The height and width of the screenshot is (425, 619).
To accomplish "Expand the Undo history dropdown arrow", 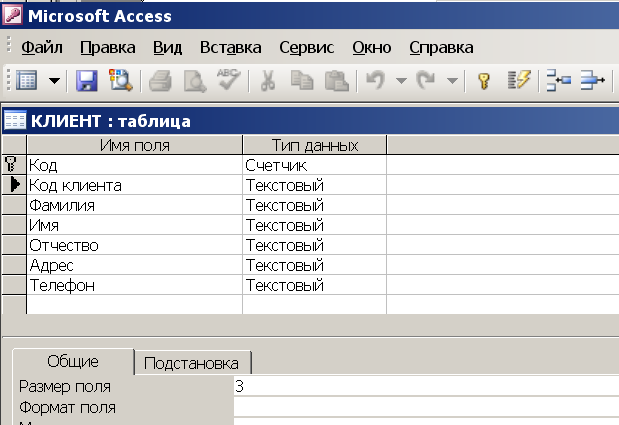I will pyautogui.click(x=401, y=81).
